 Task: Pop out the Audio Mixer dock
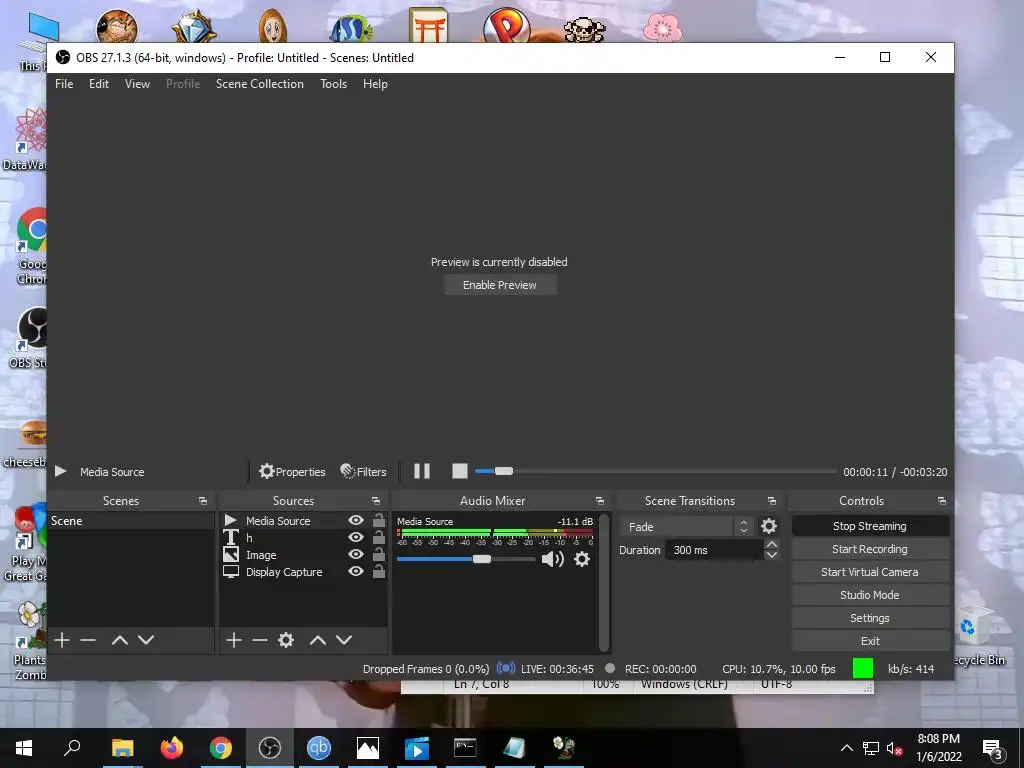click(x=600, y=501)
